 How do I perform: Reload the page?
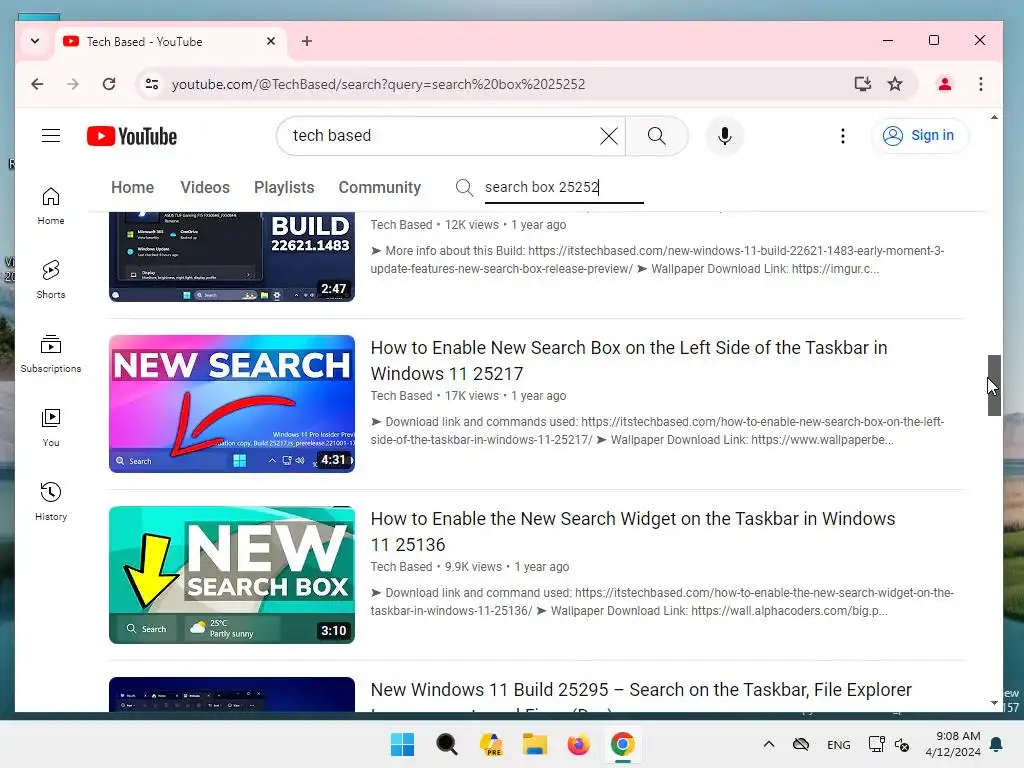click(x=109, y=84)
